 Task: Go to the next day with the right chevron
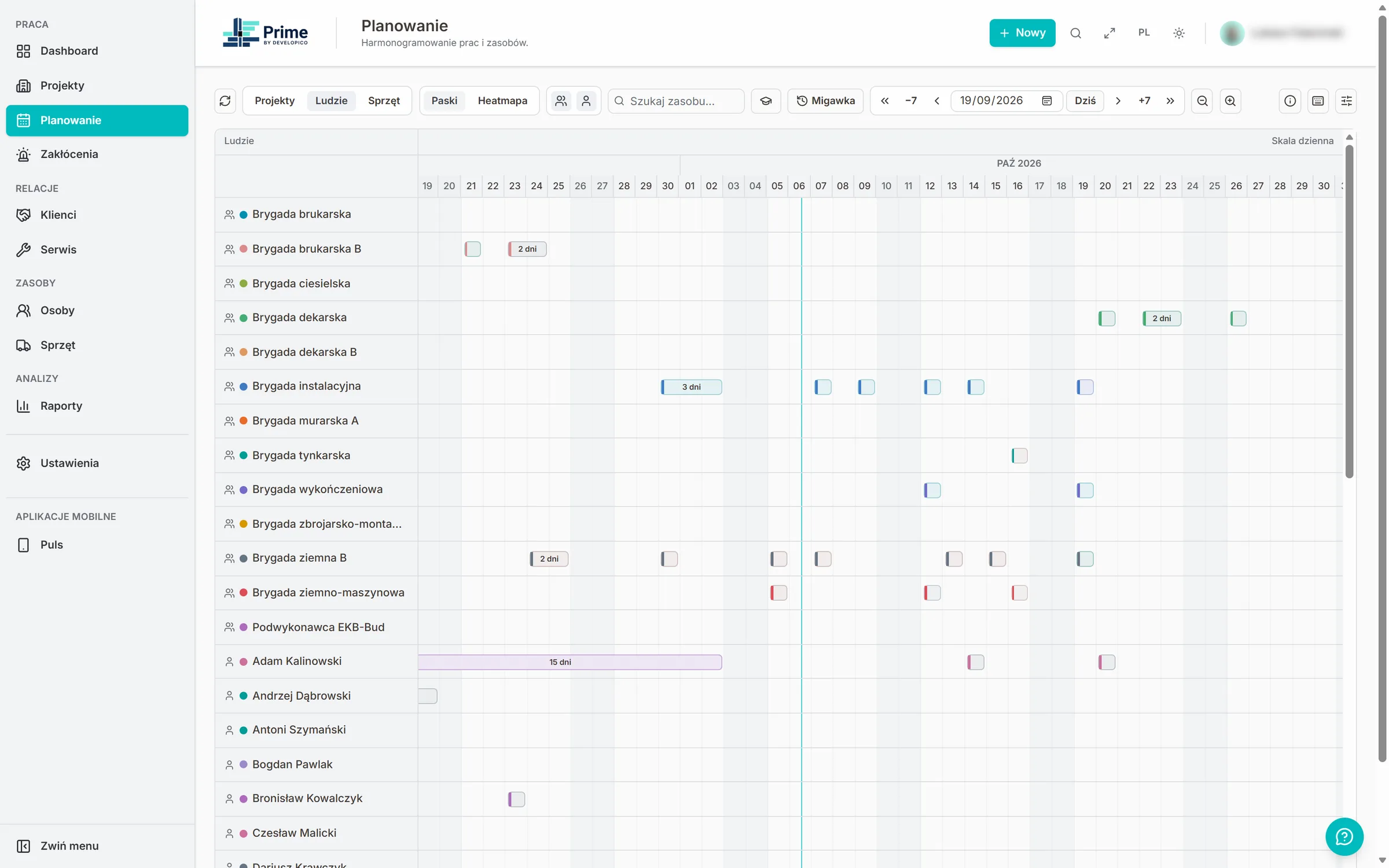coord(1118,101)
